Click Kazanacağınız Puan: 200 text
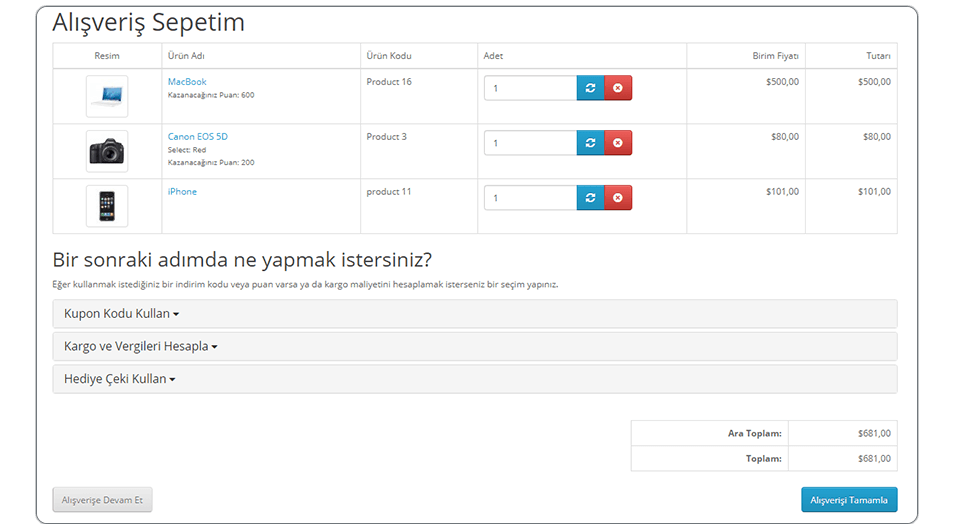The image size is (954, 524). (211, 162)
